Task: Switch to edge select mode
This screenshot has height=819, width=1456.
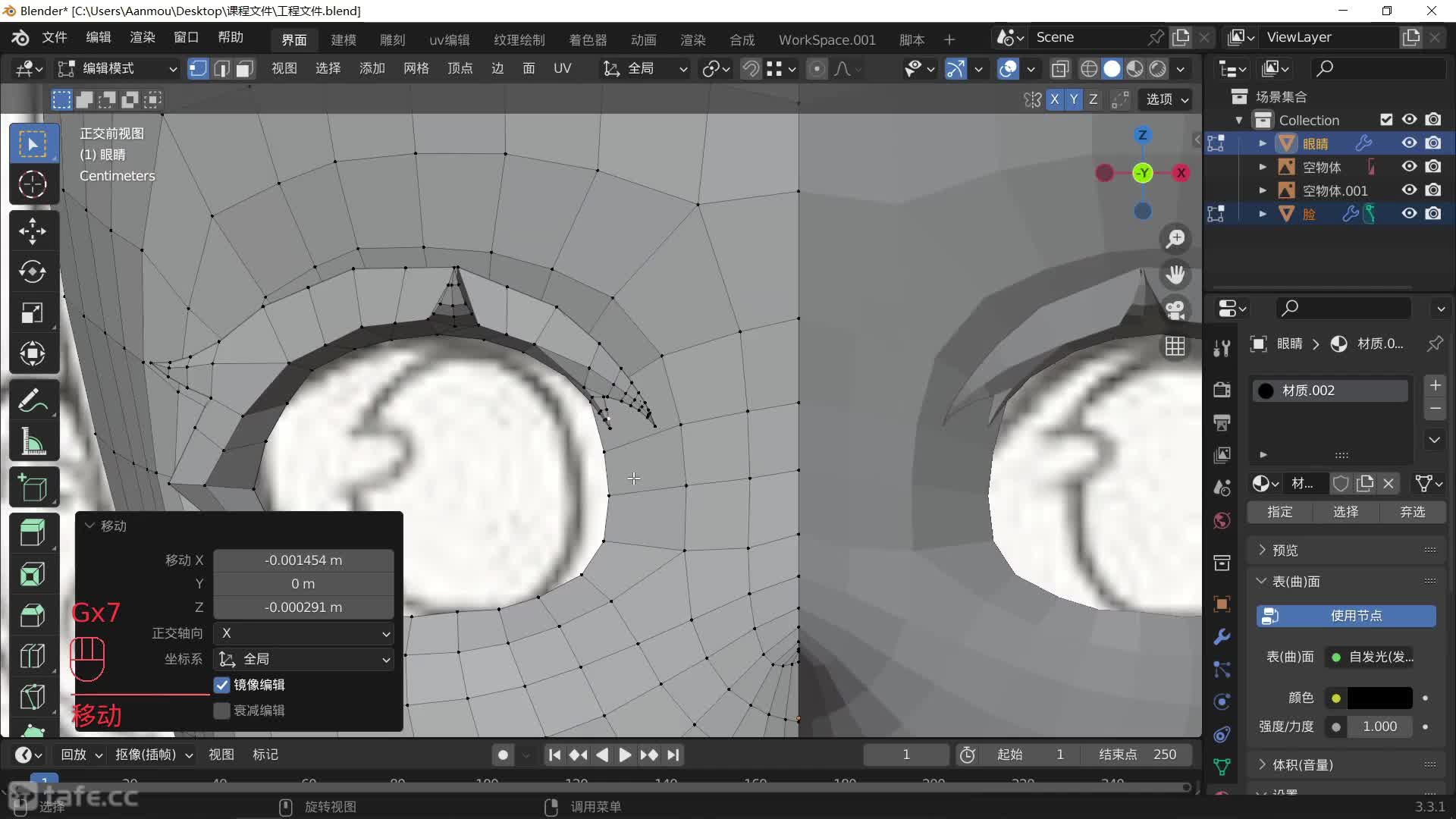Action: tap(221, 69)
